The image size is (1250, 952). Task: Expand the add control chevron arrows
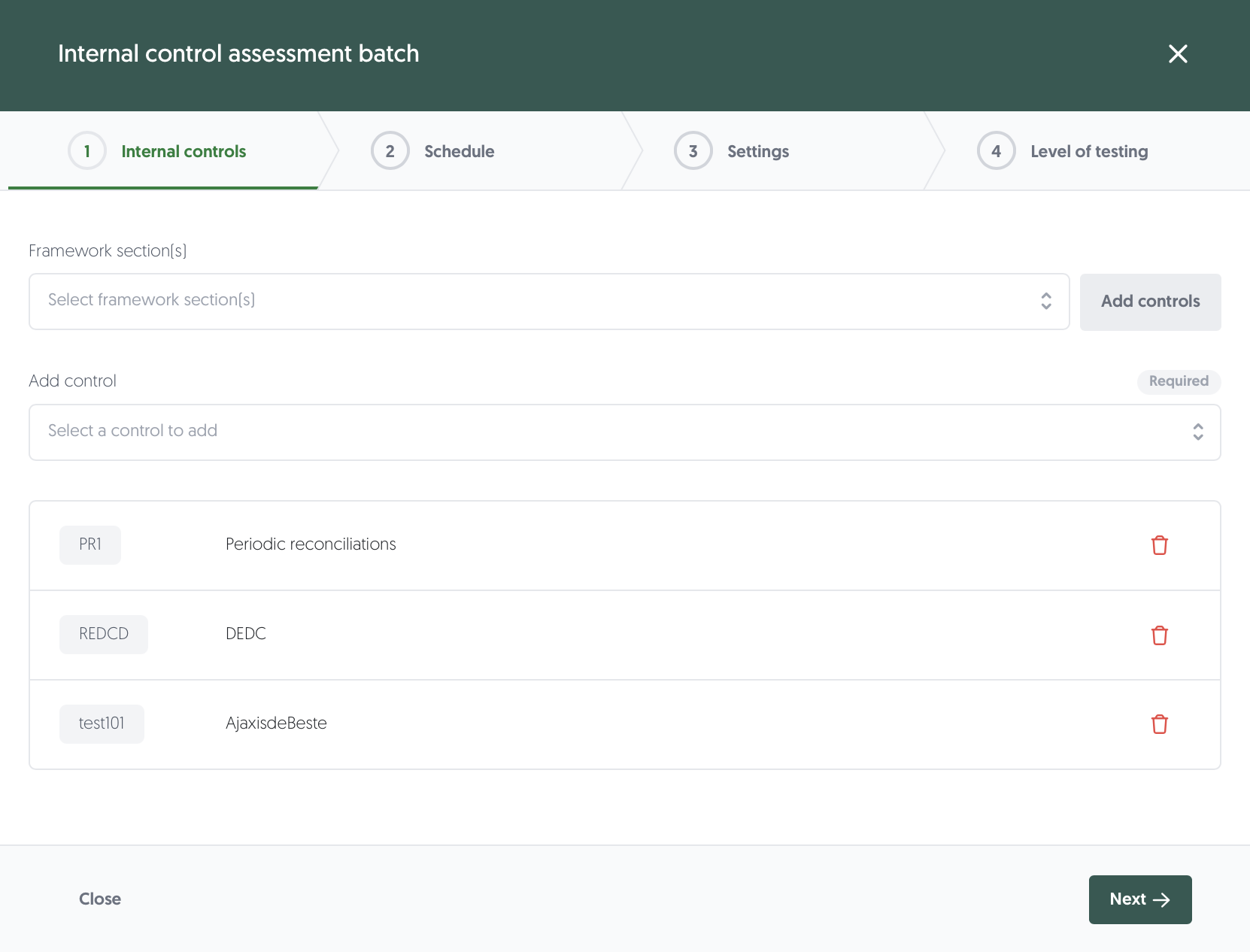tap(1198, 432)
